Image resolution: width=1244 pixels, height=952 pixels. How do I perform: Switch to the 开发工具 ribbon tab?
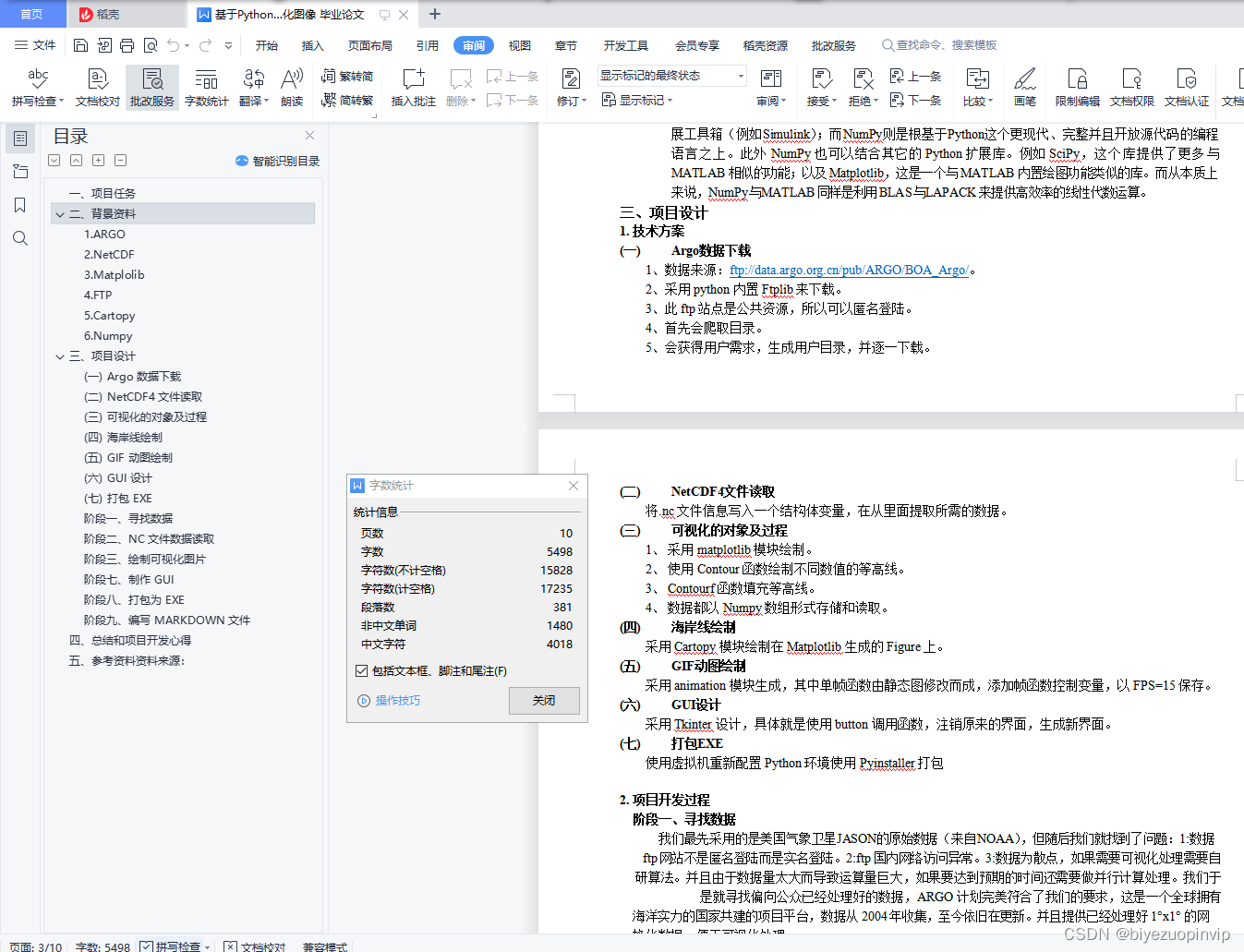[x=626, y=45]
